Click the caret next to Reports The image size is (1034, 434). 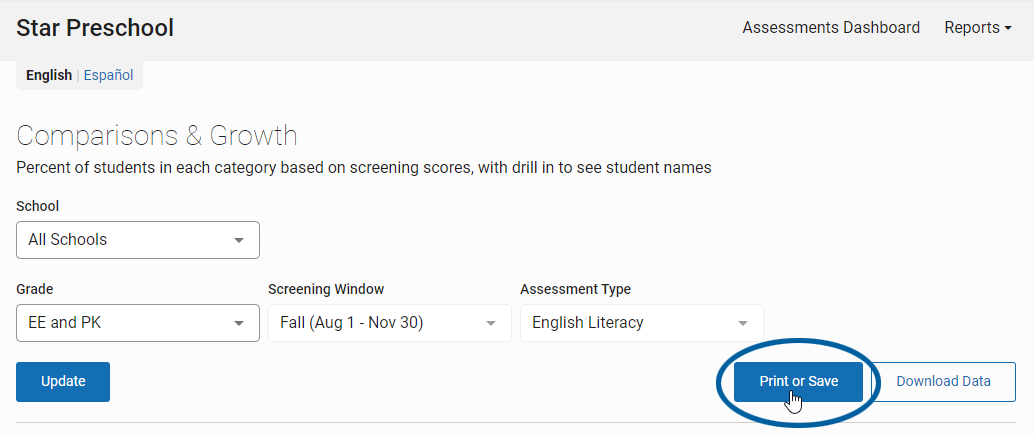point(1008,28)
